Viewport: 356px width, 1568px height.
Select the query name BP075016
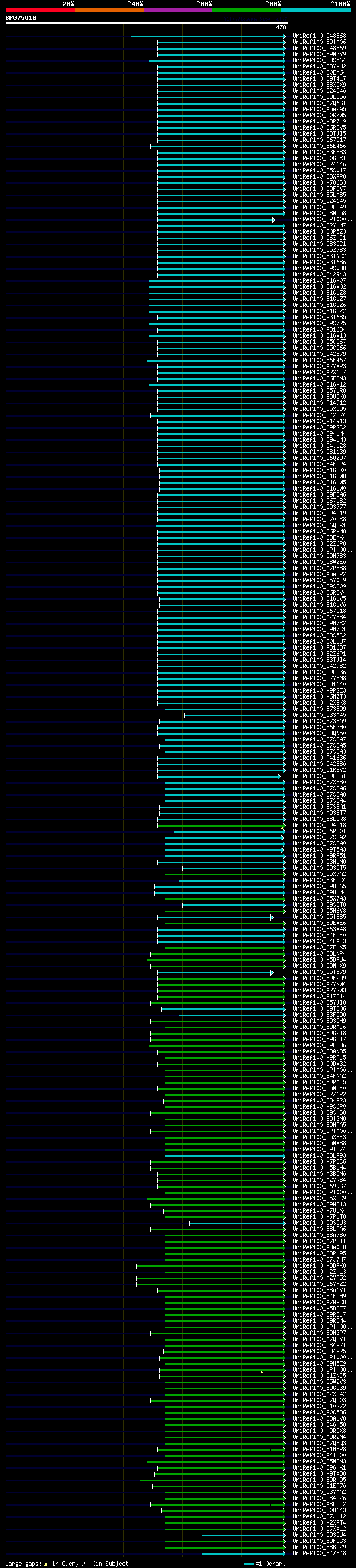pyautogui.click(x=21, y=18)
